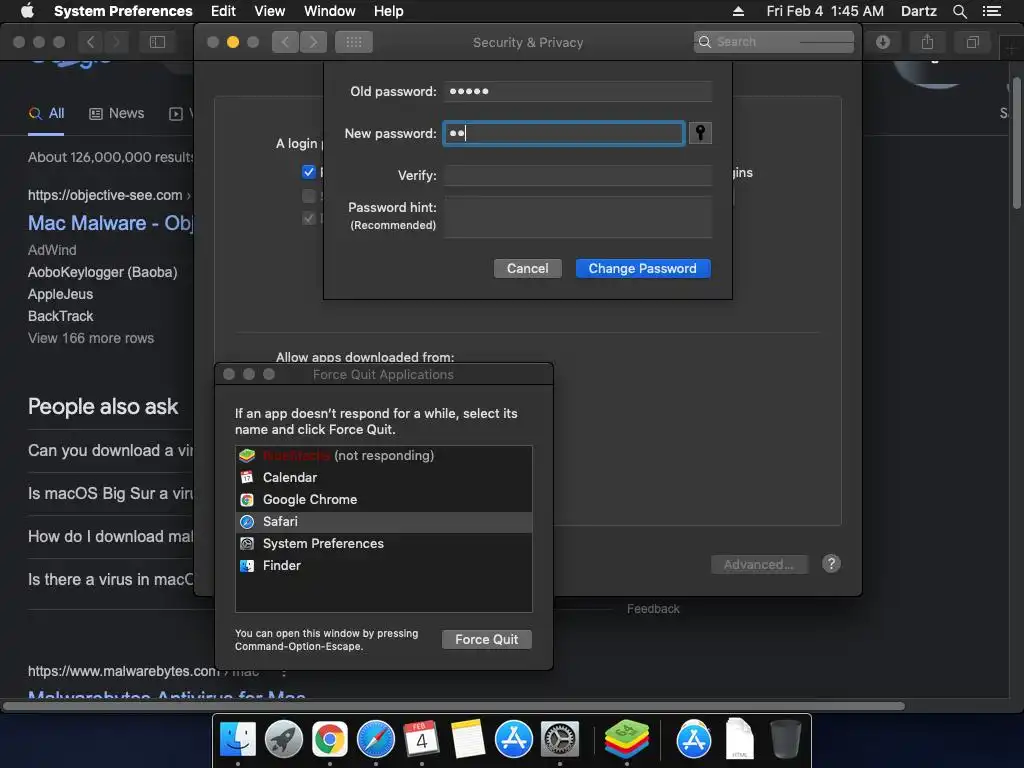Open BlueStacks from the Dock
1024x768 pixels.
[627, 739]
